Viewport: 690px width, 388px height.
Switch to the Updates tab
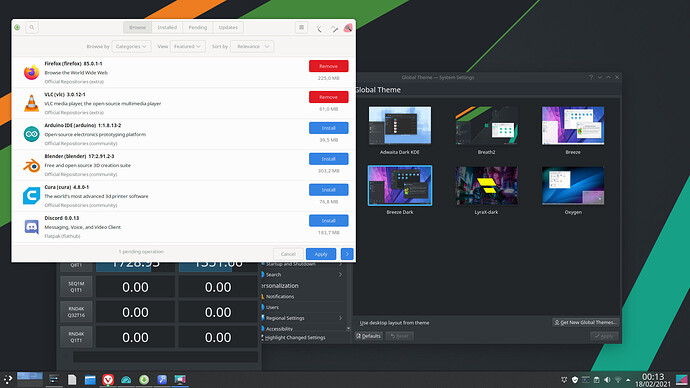pos(228,27)
